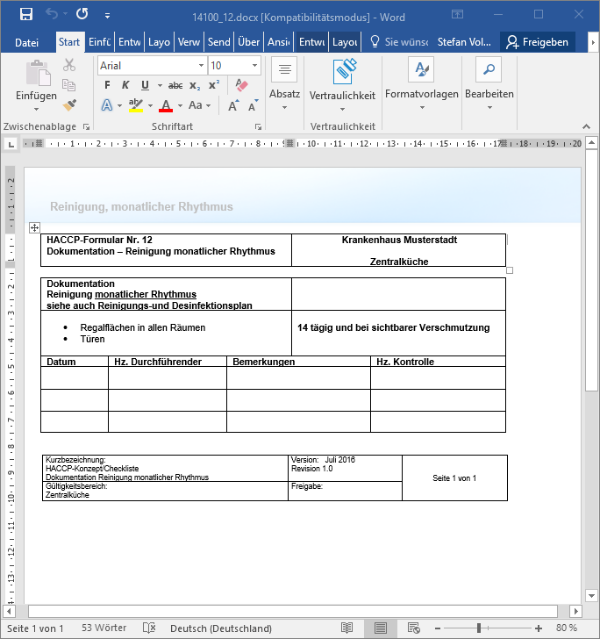This screenshot has height=639, width=600.
Task: Click Deutsch (Deutschland) language in status bar
Action: click(221, 628)
